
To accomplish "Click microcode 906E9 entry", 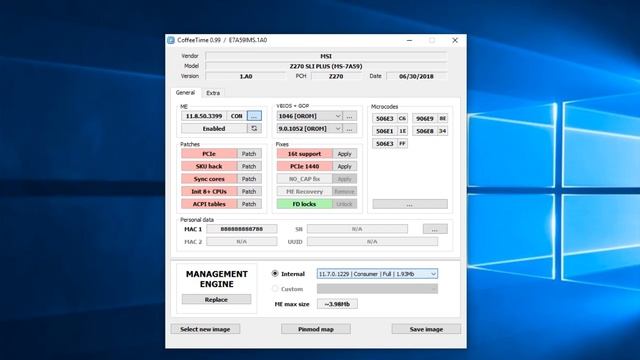I will point(430,118).
